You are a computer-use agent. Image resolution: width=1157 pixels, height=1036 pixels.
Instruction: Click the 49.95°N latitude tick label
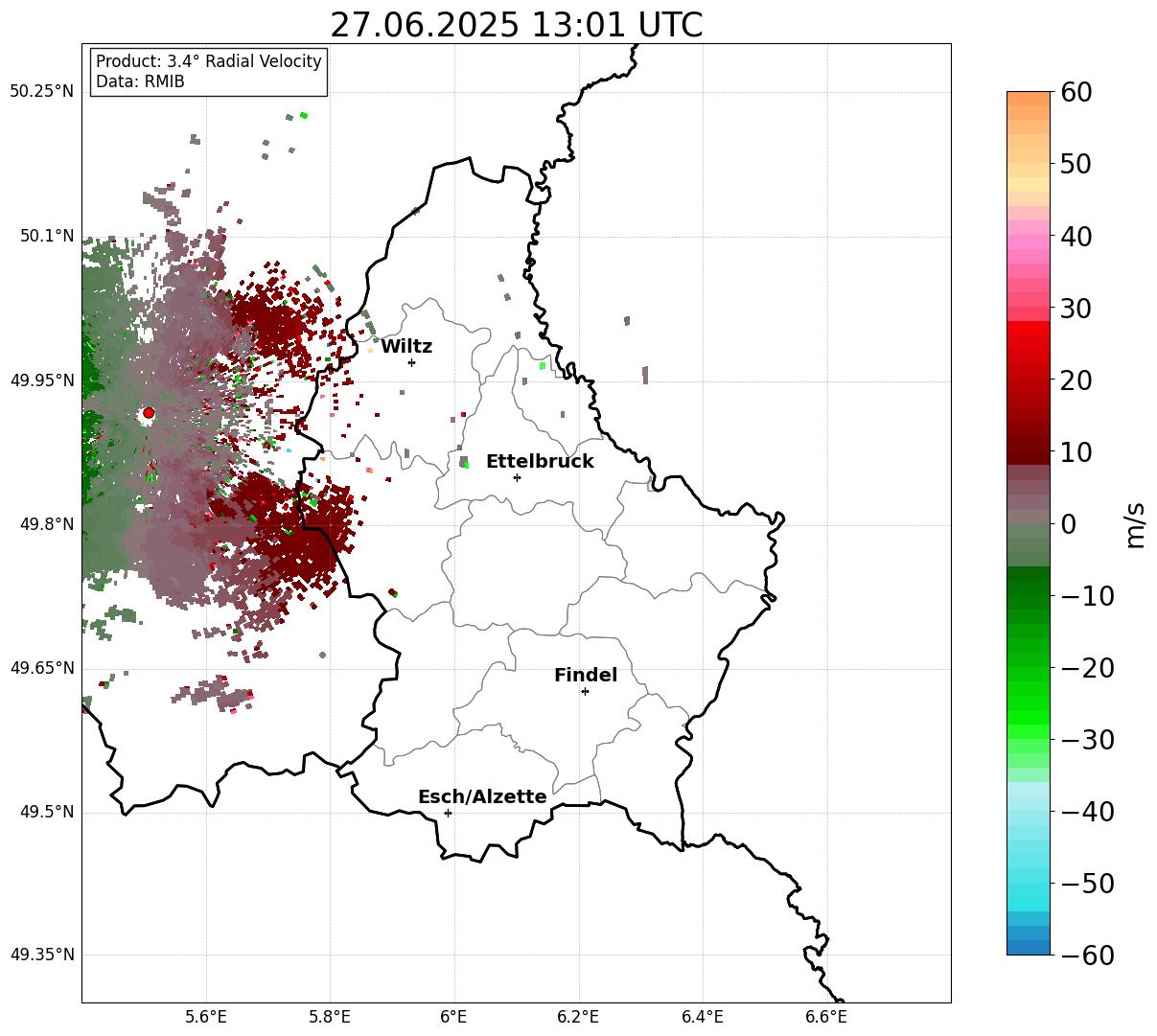pyautogui.click(x=42, y=380)
